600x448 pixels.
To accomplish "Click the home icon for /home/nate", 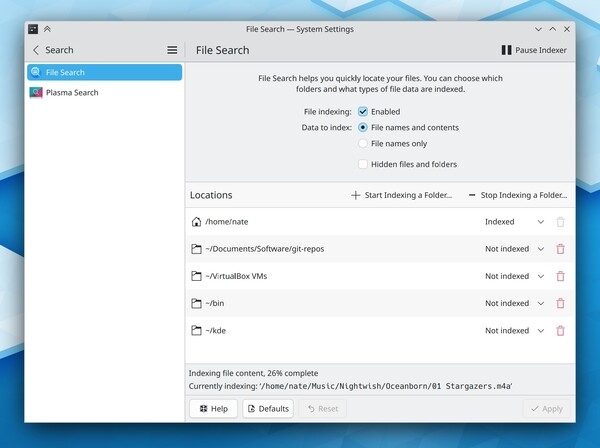I will [196, 222].
